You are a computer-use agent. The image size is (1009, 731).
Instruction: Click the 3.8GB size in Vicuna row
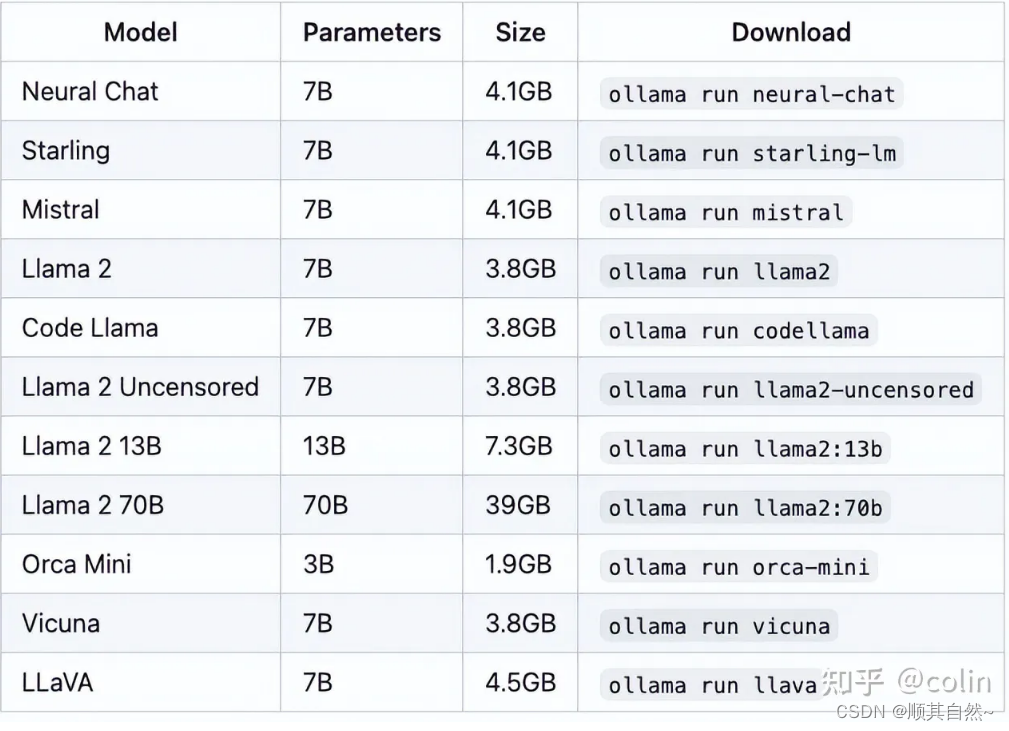521,624
